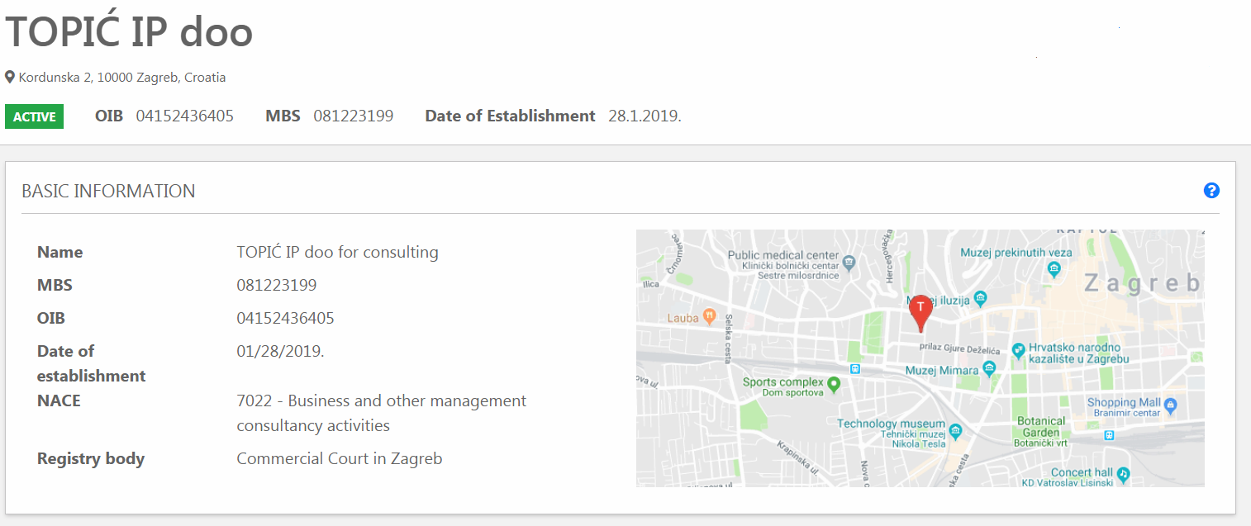
Task: Select the Lauba restaurant icon on map
Action: click(x=709, y=317)
